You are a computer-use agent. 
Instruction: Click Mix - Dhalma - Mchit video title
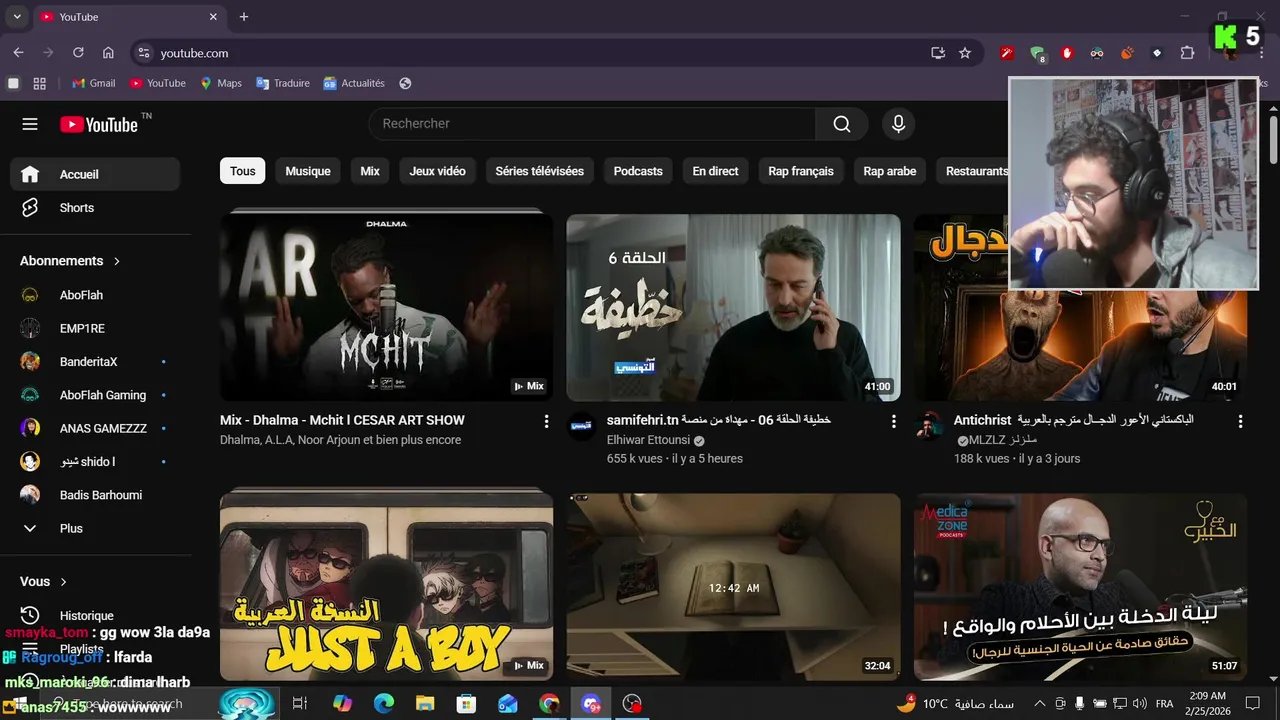click(x=342, y=420)
